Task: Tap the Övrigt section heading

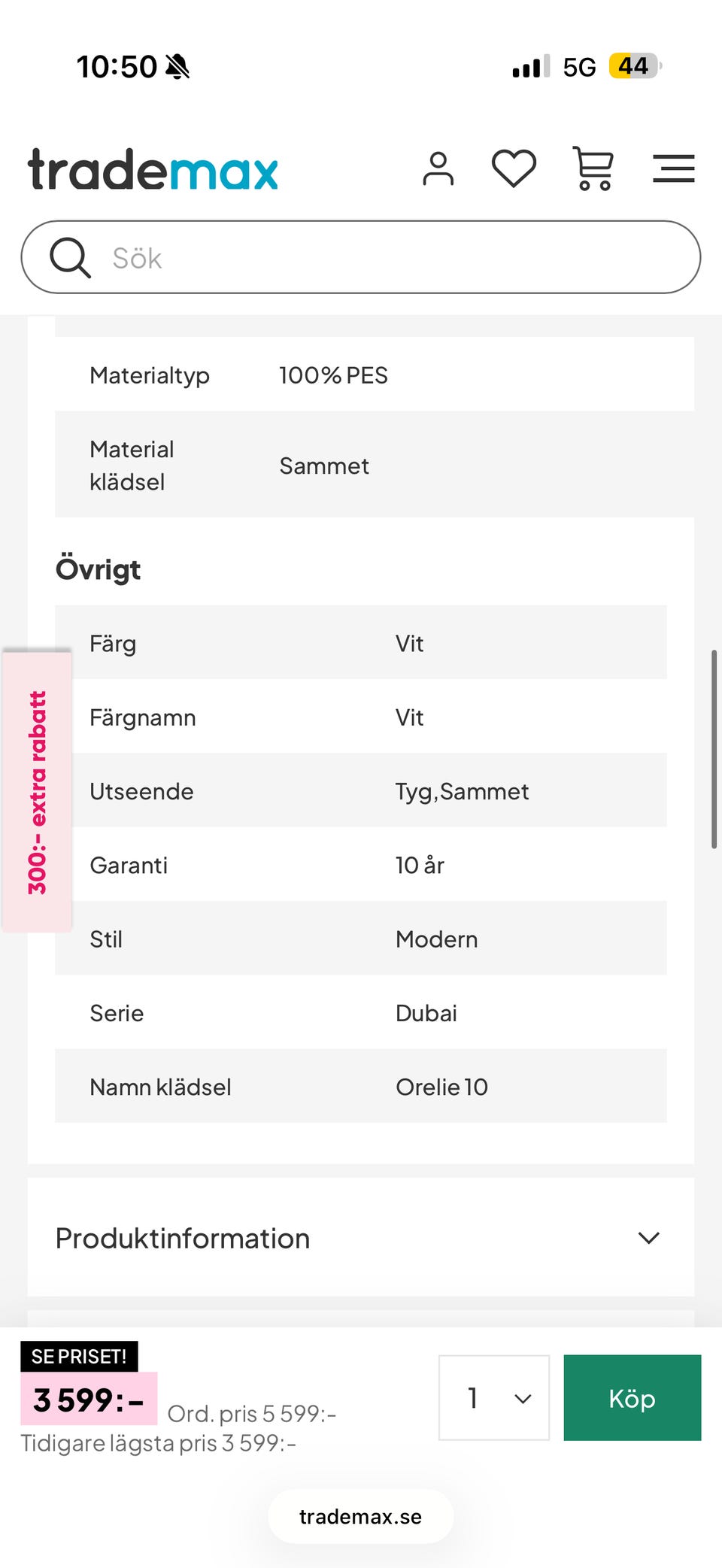Action: coord(99,570)
